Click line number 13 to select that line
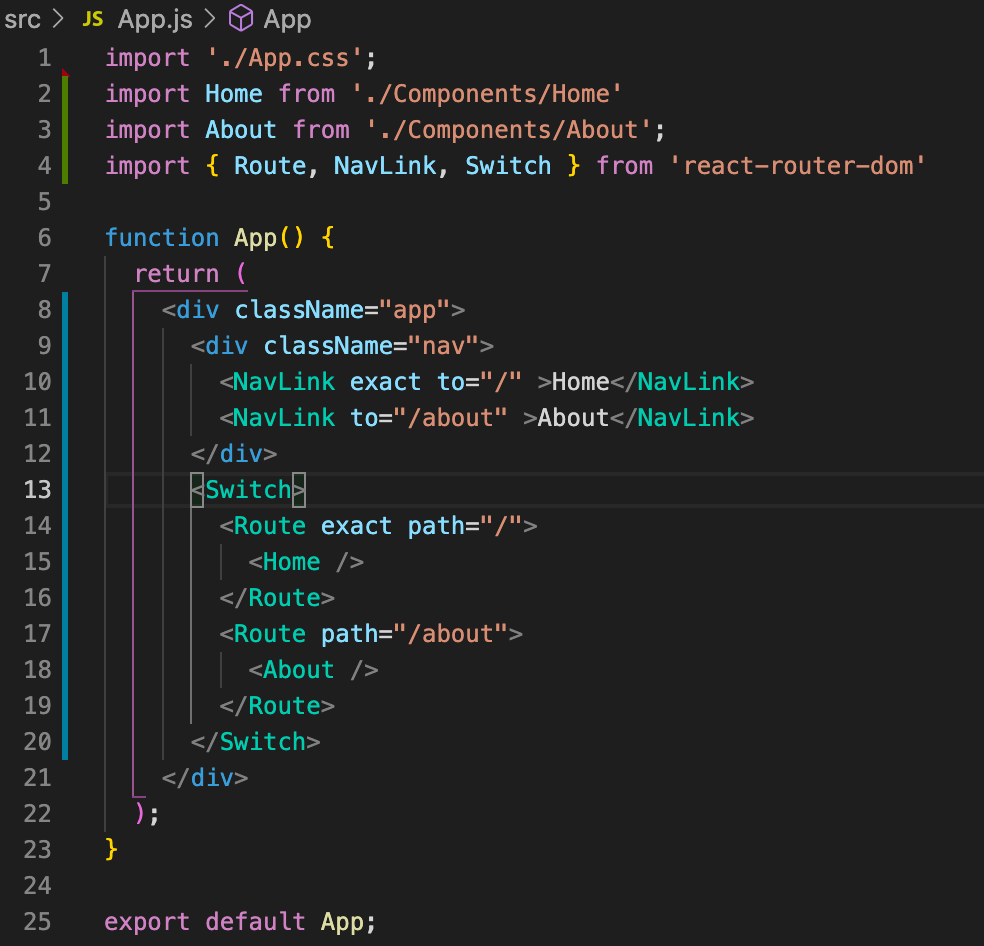984x946 pixels. [x=38, y=489]
